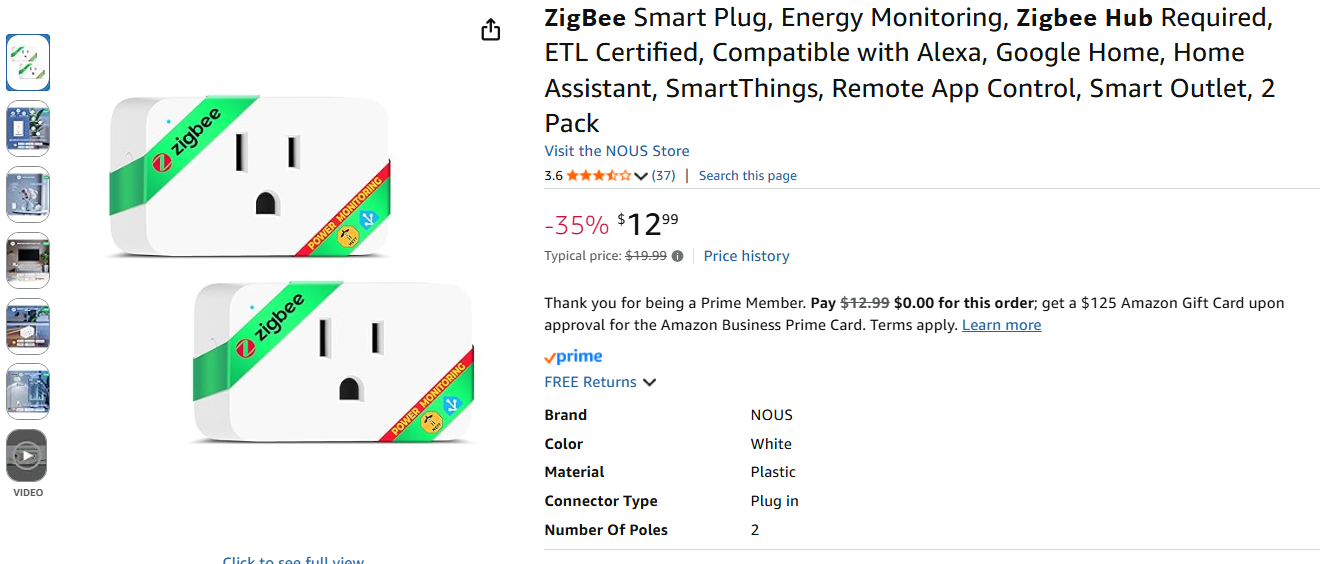Select the second product thumbnail
Viewport: 1340px width, 564px height.
[x=28, y=128]
